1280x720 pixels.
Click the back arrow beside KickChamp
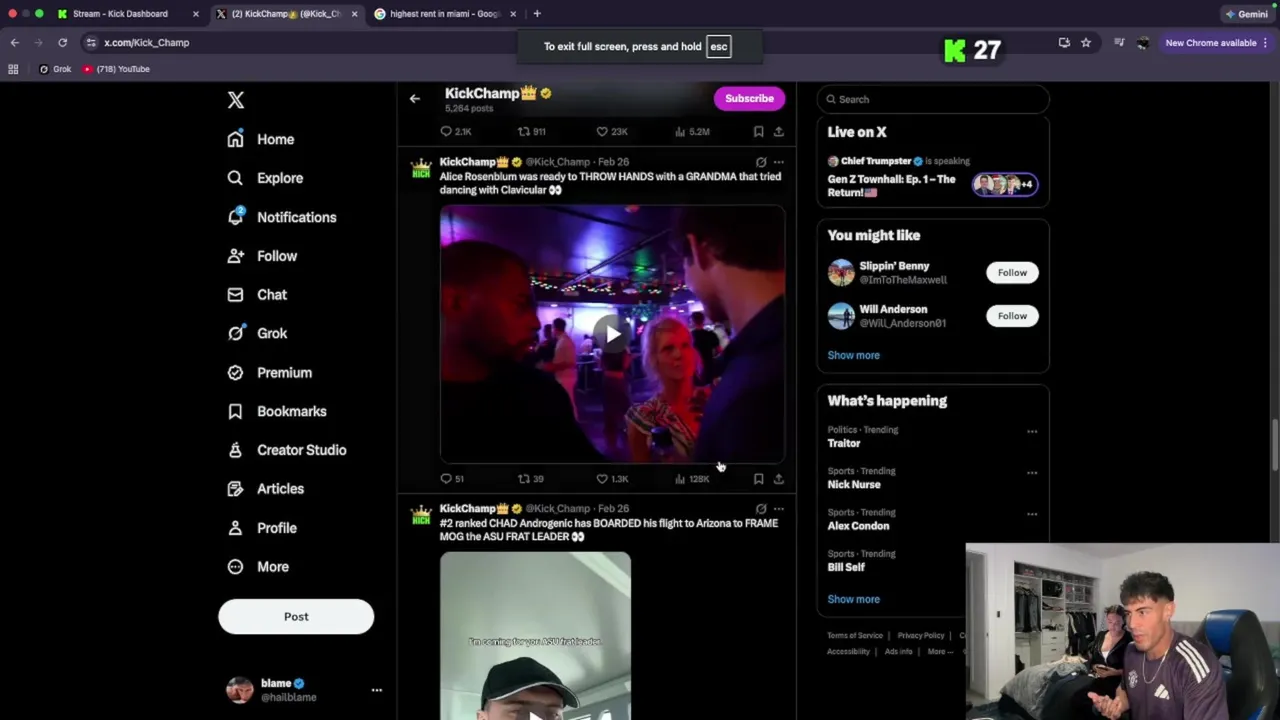pyautogui.click(x=415, y=98)
